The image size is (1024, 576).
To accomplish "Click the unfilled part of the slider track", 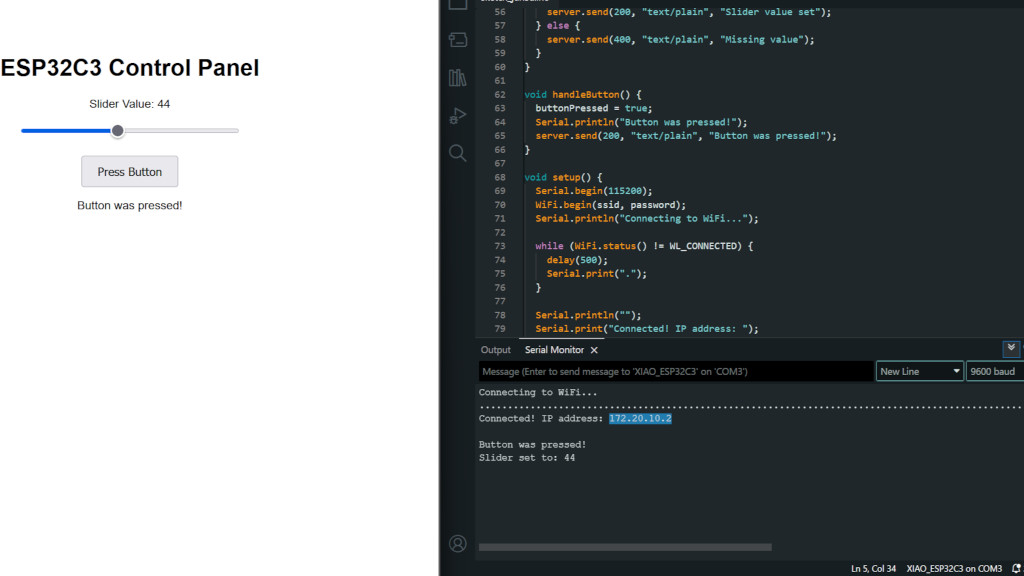I will click(x=181, y=131).
